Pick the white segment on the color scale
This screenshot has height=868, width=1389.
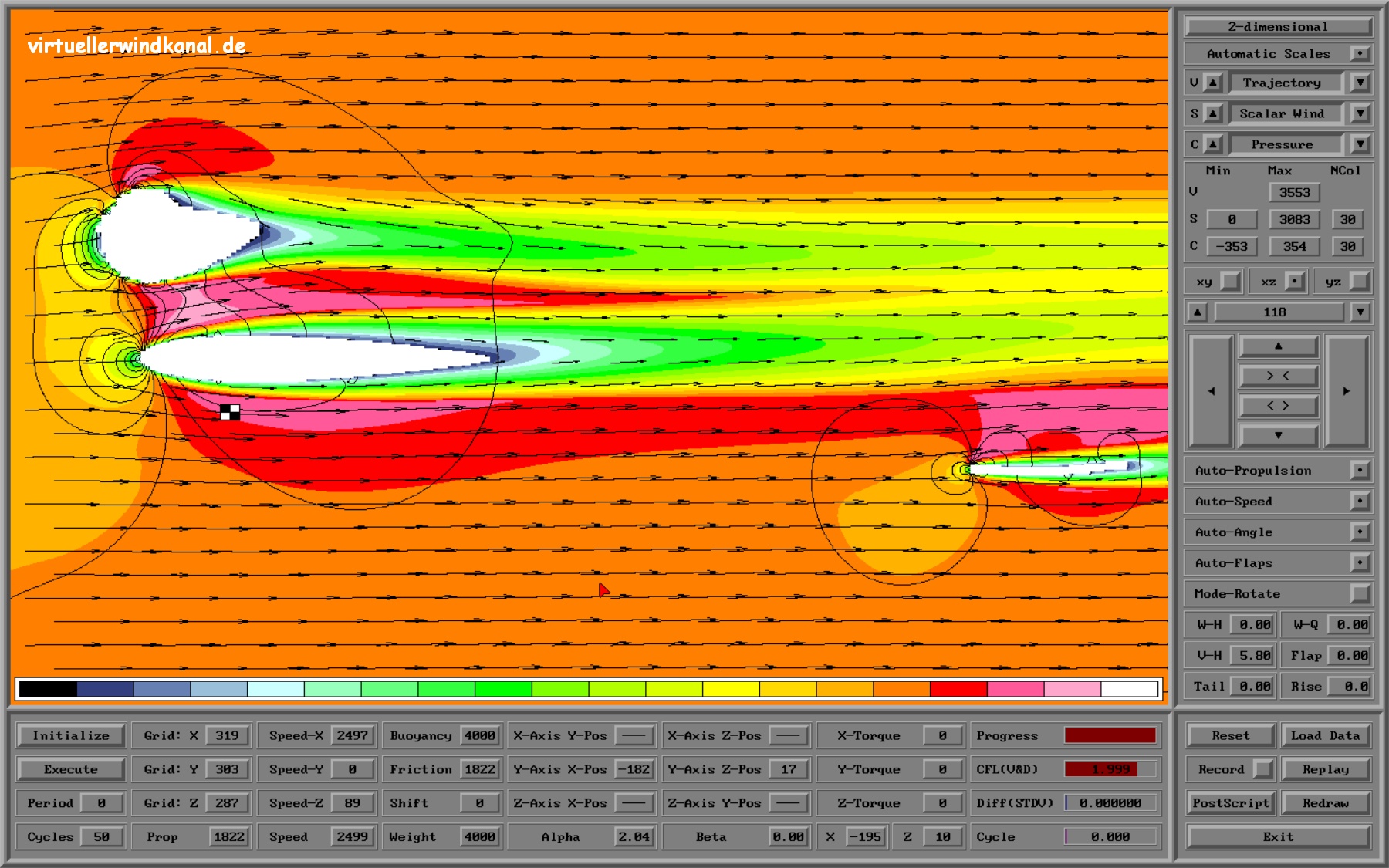coord(1130,689)
